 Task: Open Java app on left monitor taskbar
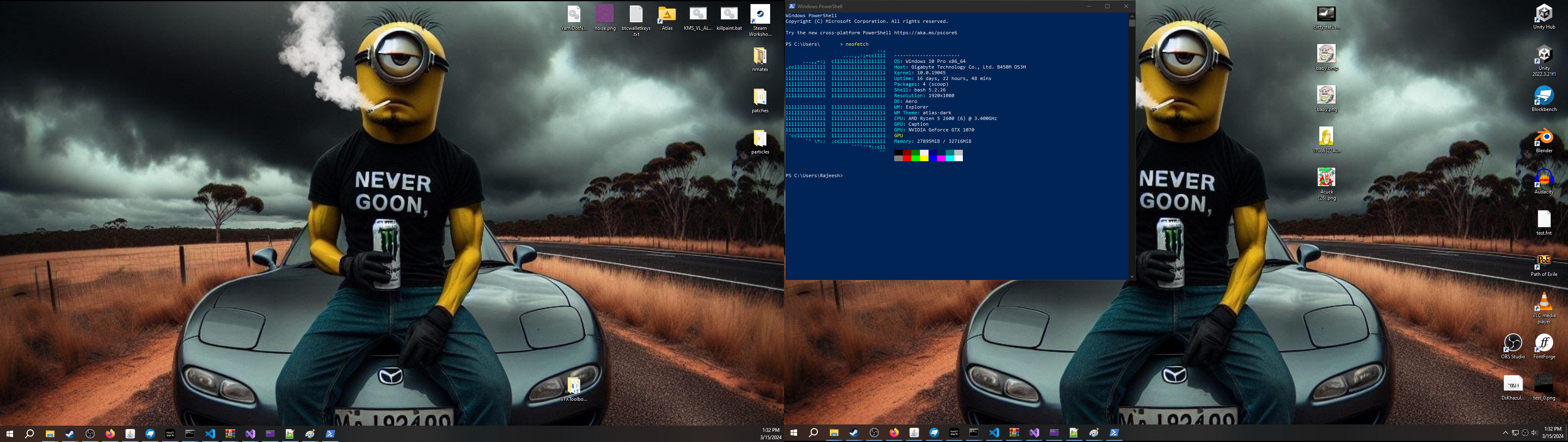[130, 433]
